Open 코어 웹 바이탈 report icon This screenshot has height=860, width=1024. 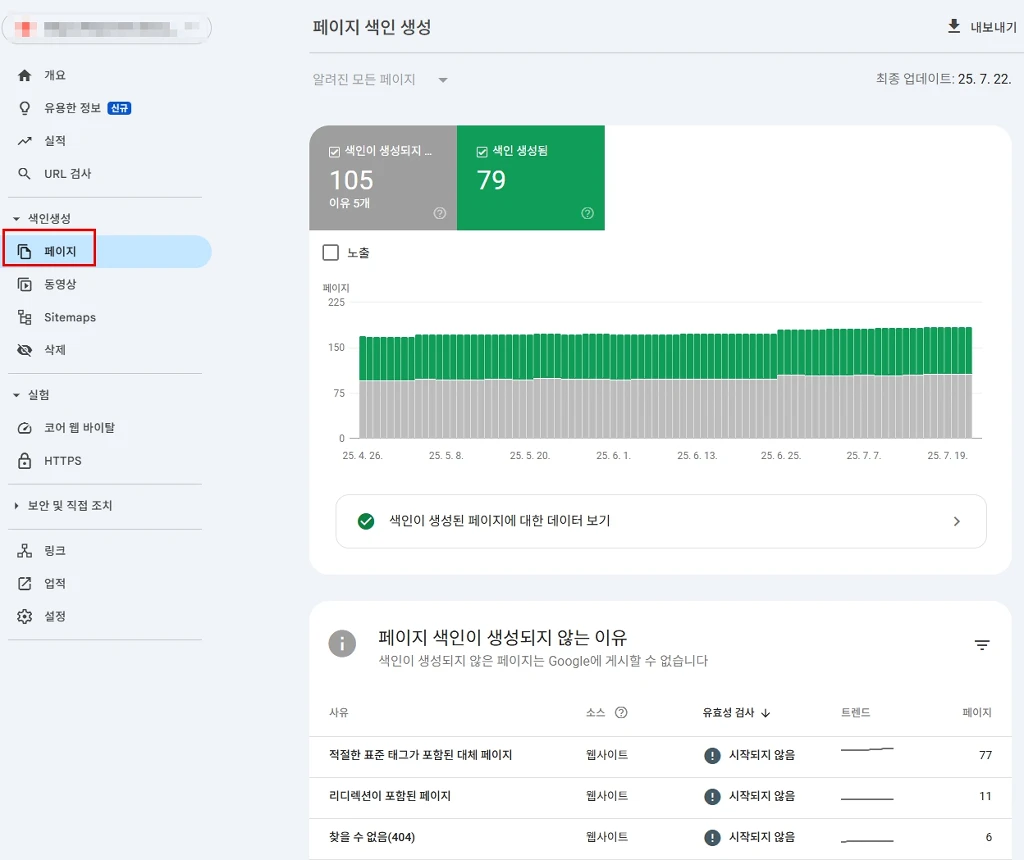(x=25, y=427)
